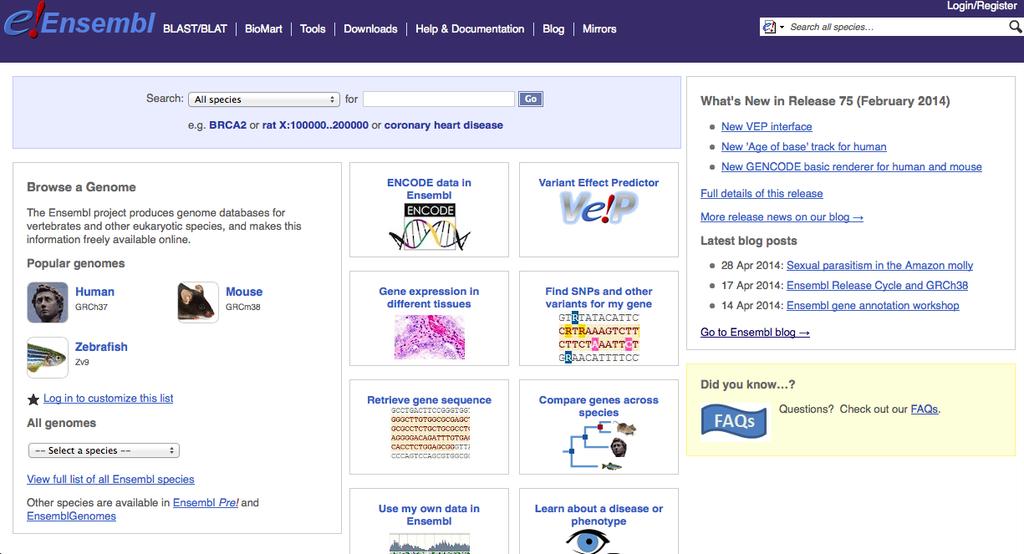Open More release news on our blog
This screenshot has height=554, width=1024.
782,217
